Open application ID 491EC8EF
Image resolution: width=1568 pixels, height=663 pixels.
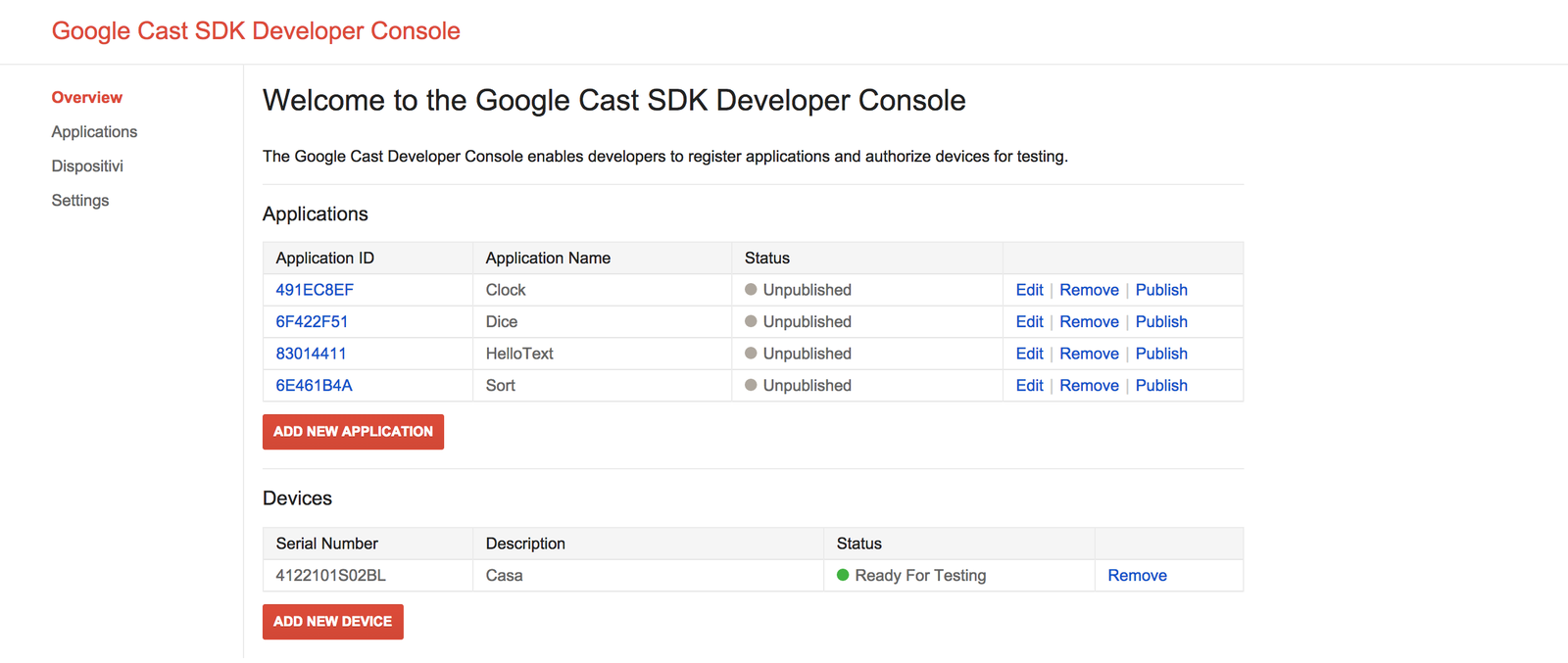[315, 290]
